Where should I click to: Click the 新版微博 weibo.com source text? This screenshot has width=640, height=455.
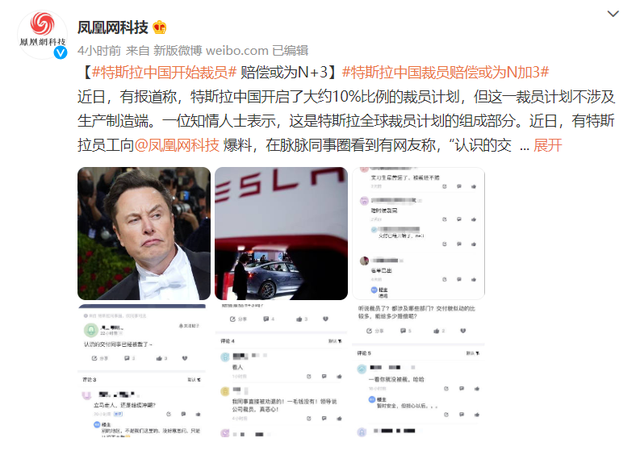coord(211,51)
